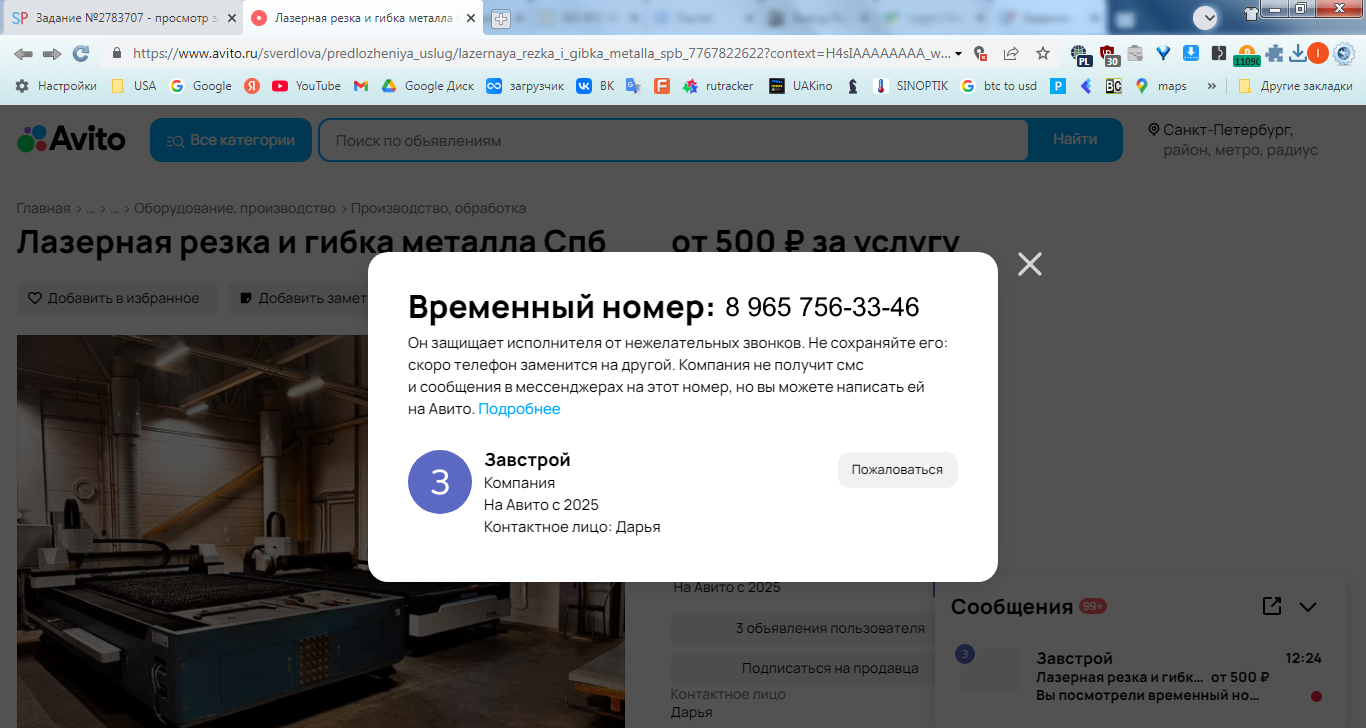The image size is (1366, 728).
Task: Bookmark this page with star icon
Action: tap(1043, 53)
